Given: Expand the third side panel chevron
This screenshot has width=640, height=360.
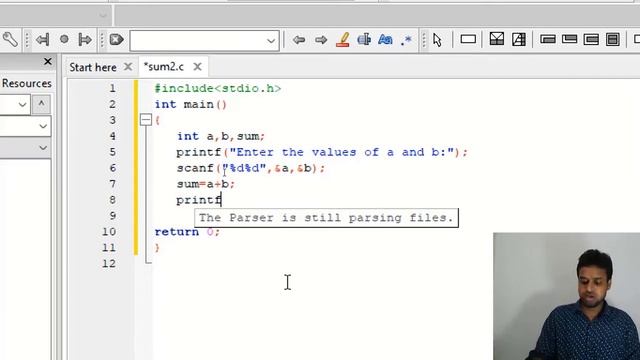Looking at the screenshot, I should 42,147.
